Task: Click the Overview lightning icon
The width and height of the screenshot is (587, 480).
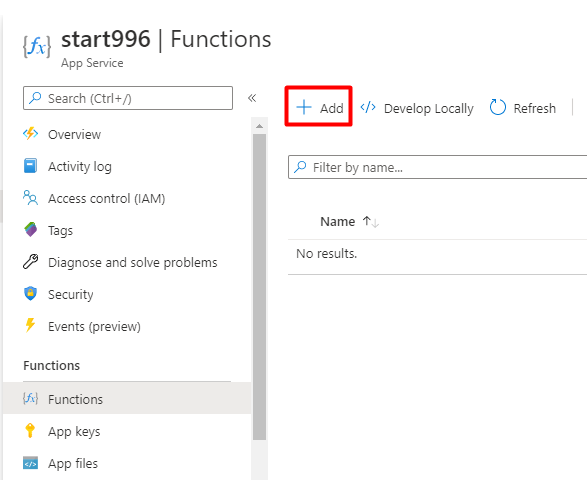Action: (30, 133)
